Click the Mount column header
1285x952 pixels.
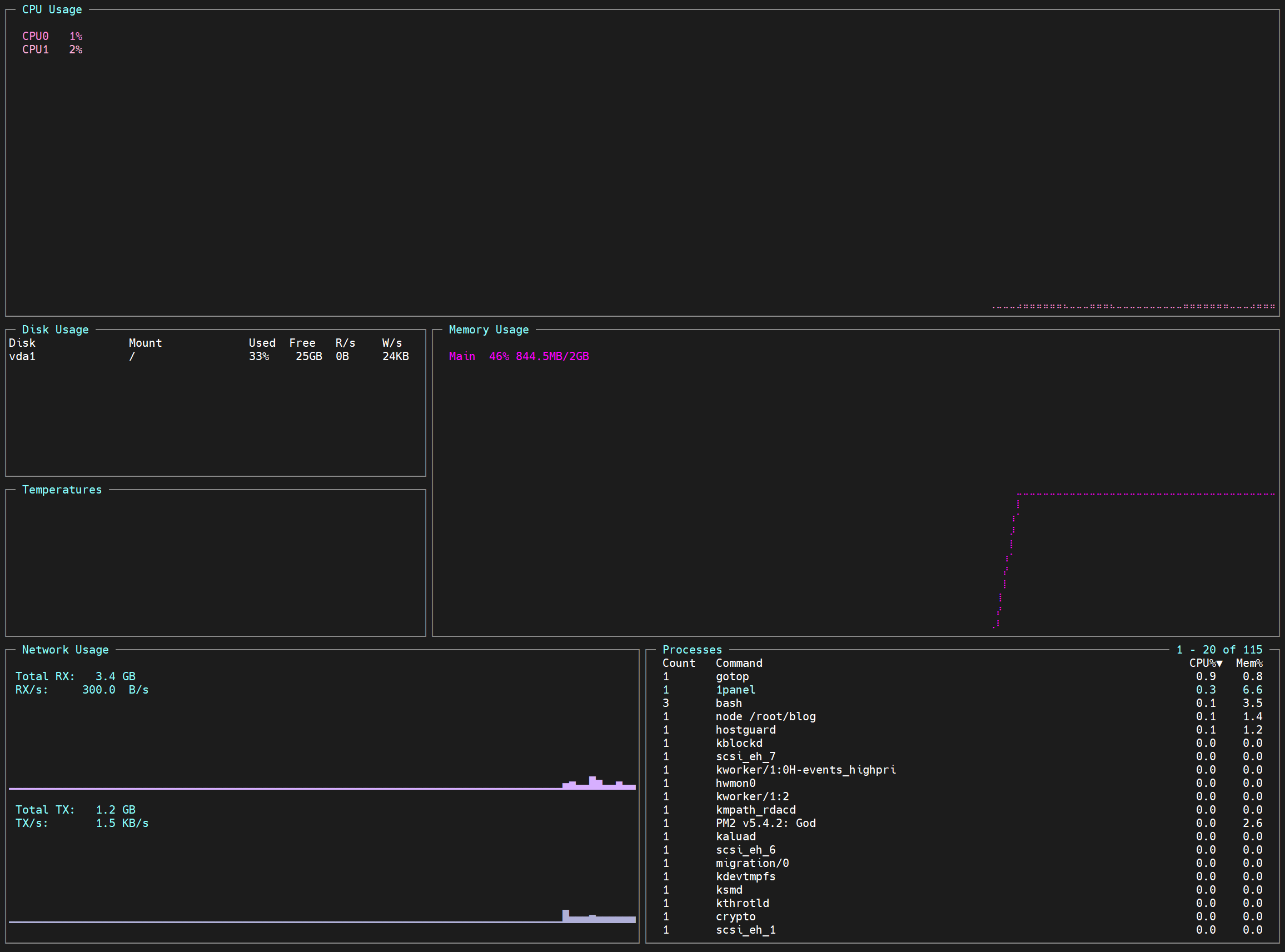click(145, 343)
